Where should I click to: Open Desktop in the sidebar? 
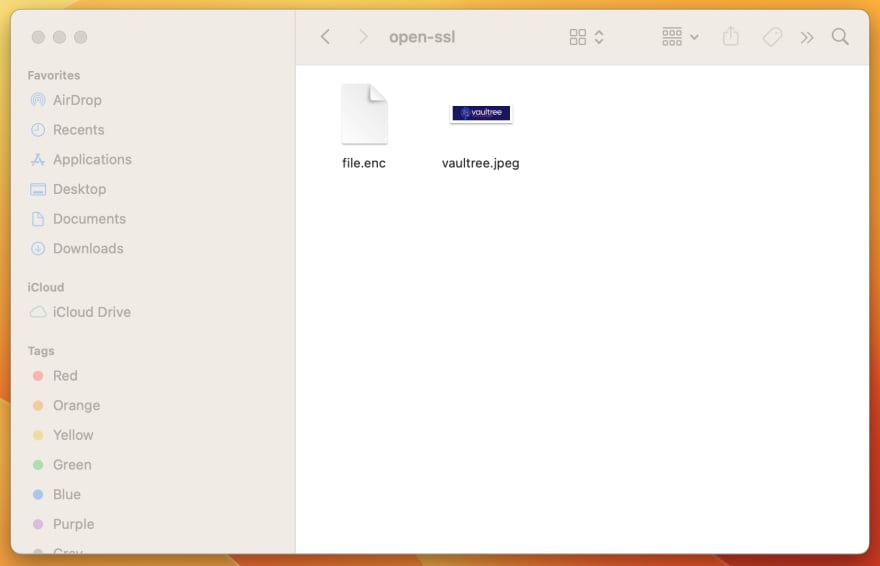(80, 189)
